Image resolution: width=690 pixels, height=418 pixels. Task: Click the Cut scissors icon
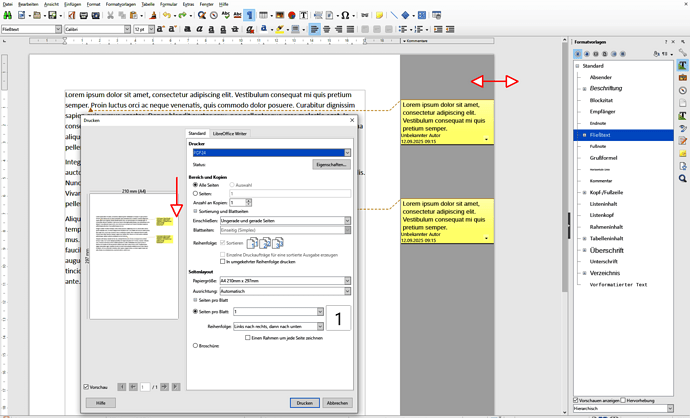click(x=110, y=15)
